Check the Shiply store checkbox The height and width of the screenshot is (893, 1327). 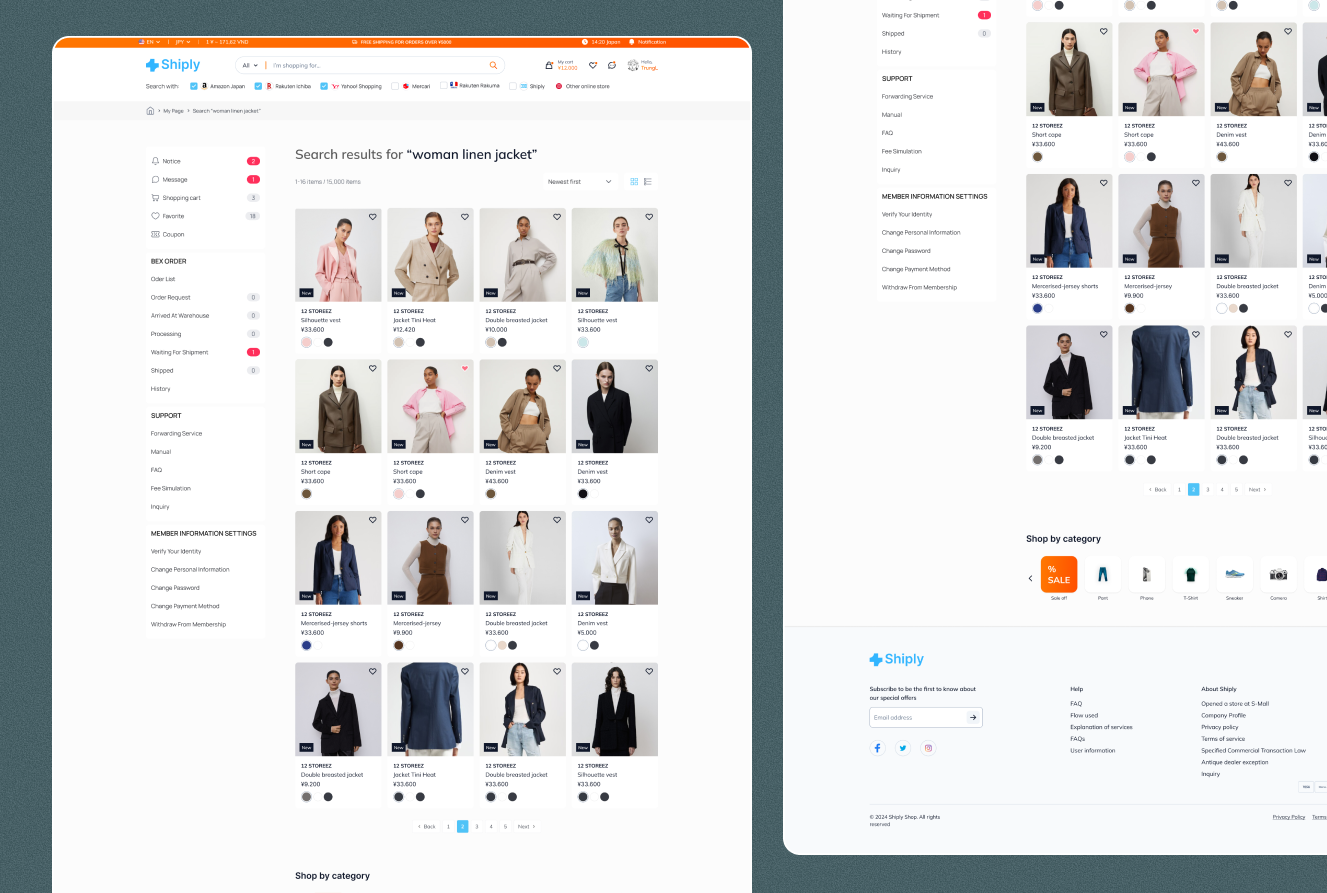click(512, 86)
